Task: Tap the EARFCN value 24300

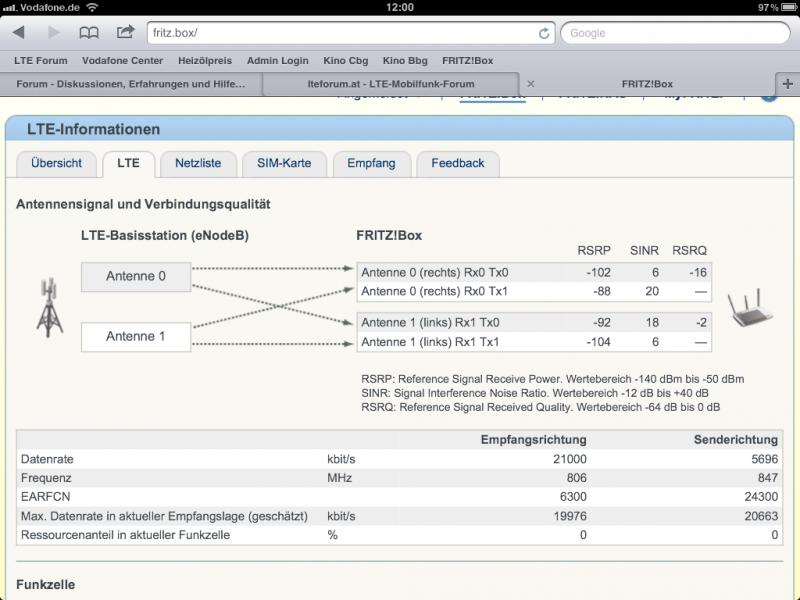Action: [x=761, y=497]
